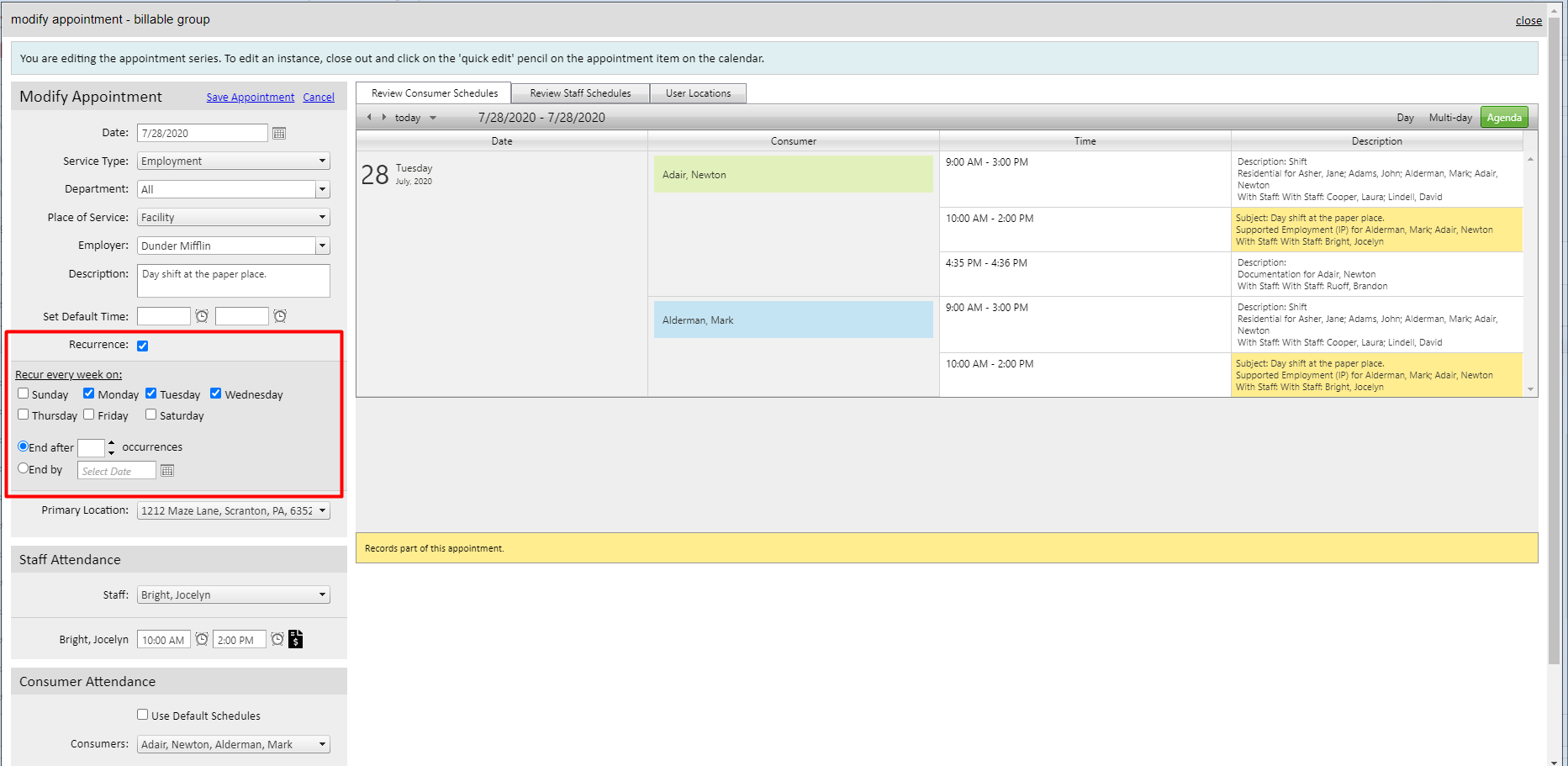Click the today button
Screen dimensions: 1568x766
pyautogui.click(x=408, y=118)
